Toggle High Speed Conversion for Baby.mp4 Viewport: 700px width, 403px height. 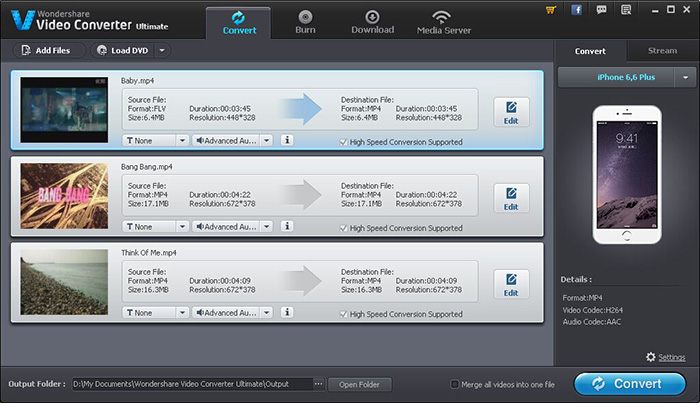343,142
